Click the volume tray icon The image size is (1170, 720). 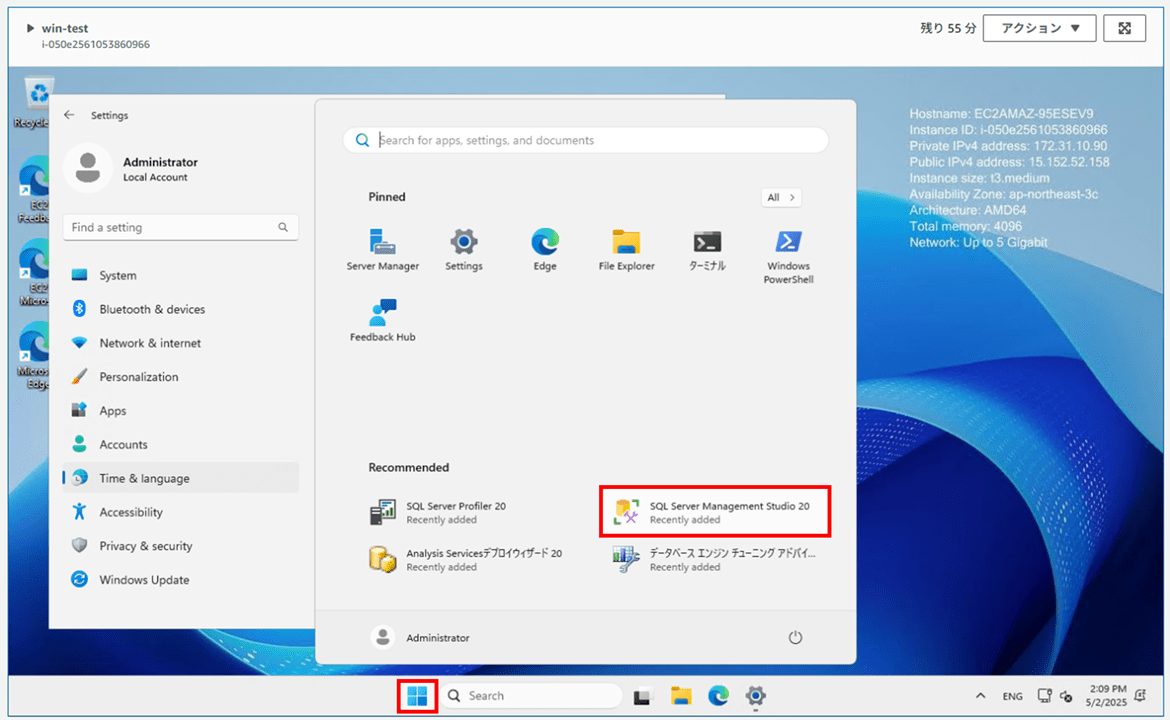1066,697
